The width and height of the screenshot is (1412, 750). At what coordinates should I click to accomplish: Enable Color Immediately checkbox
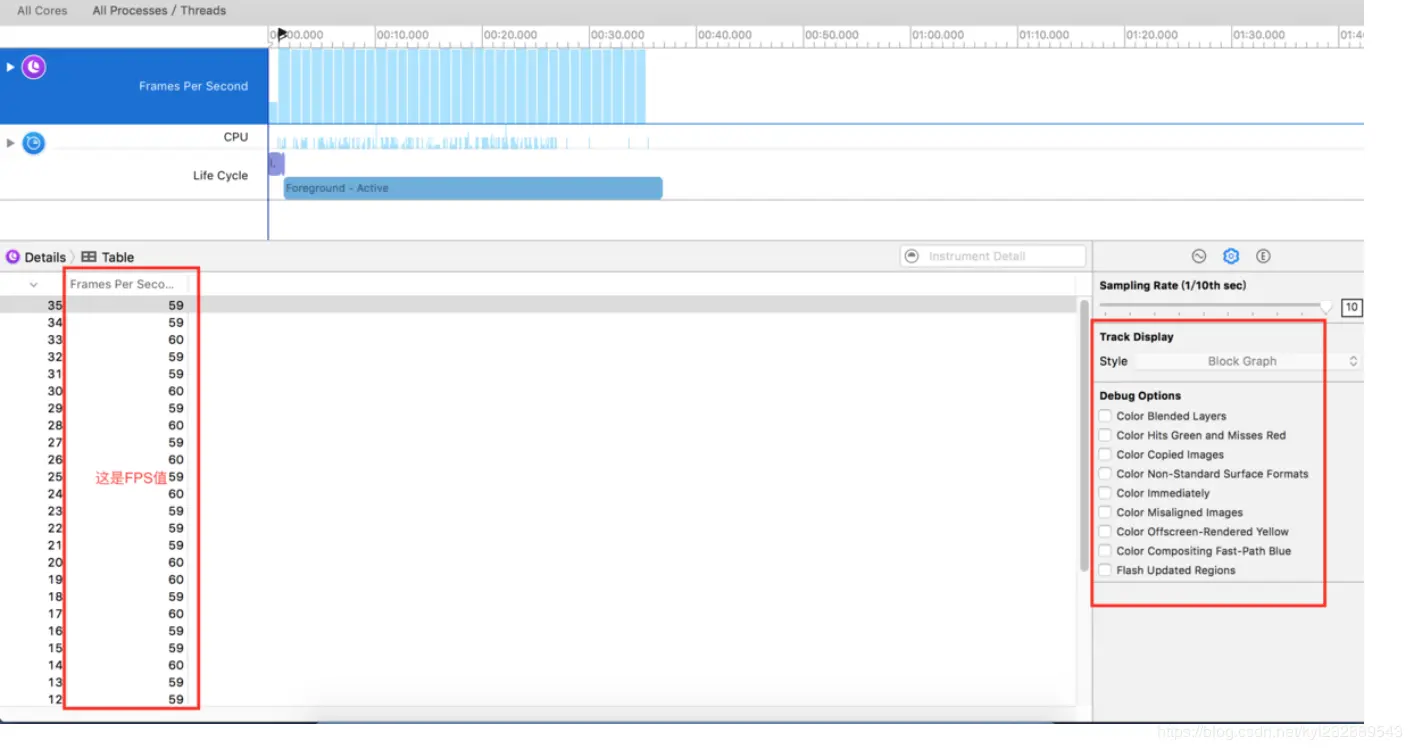tap(1105, 493)
